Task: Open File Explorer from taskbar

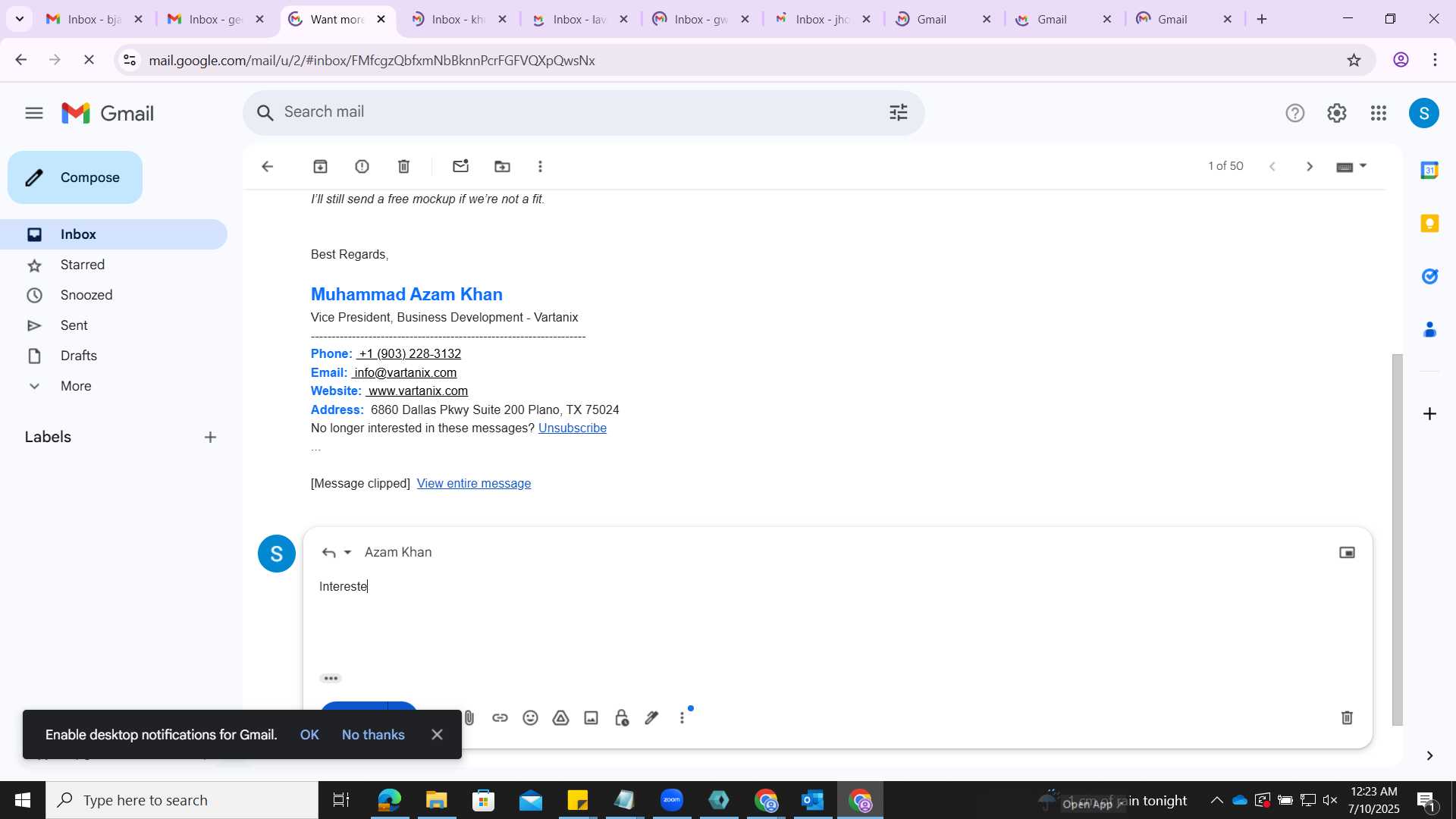Action: tap(436, 800)
